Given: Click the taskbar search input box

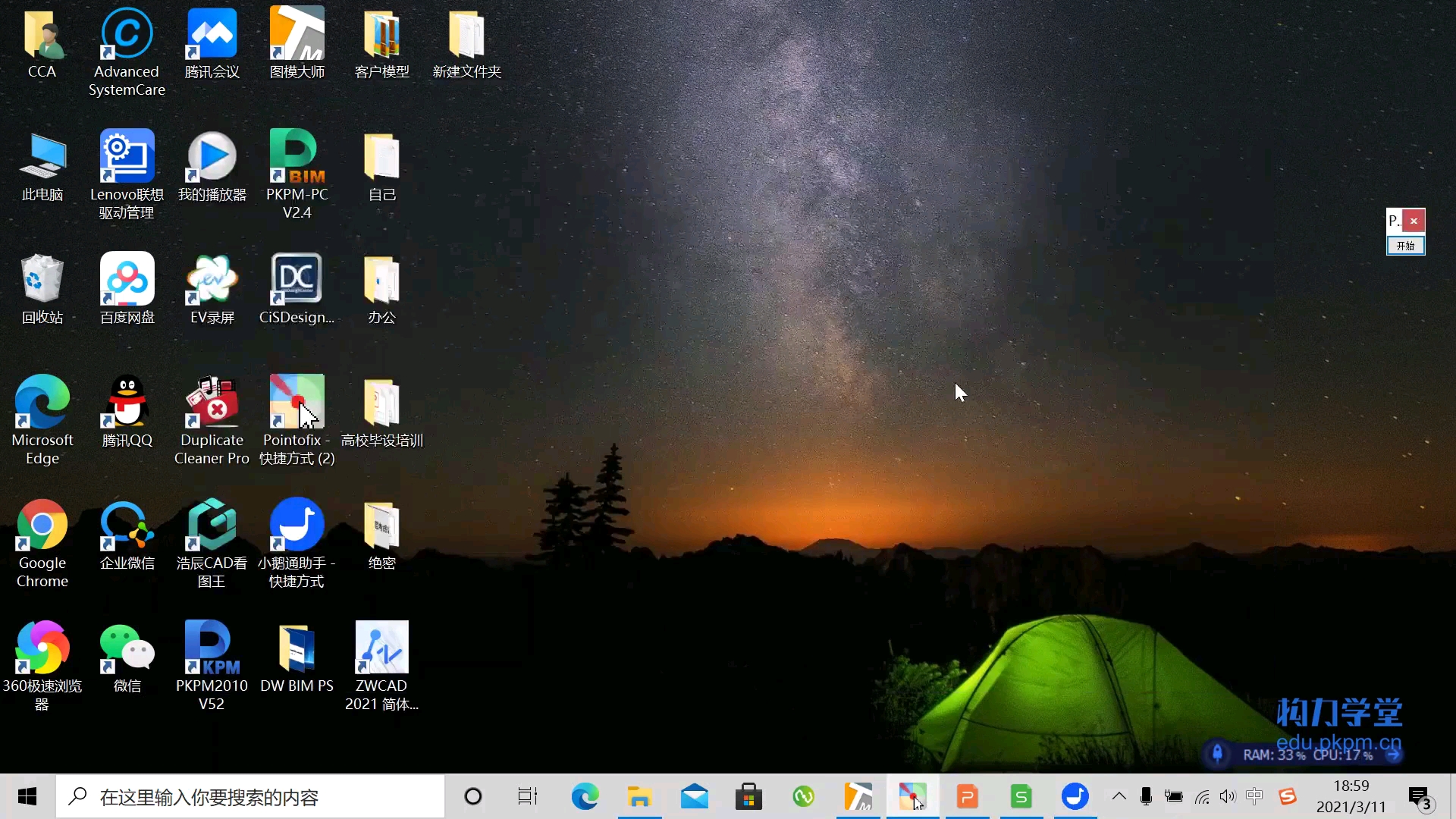Looking at the screenshot, I should coord(250,797).
